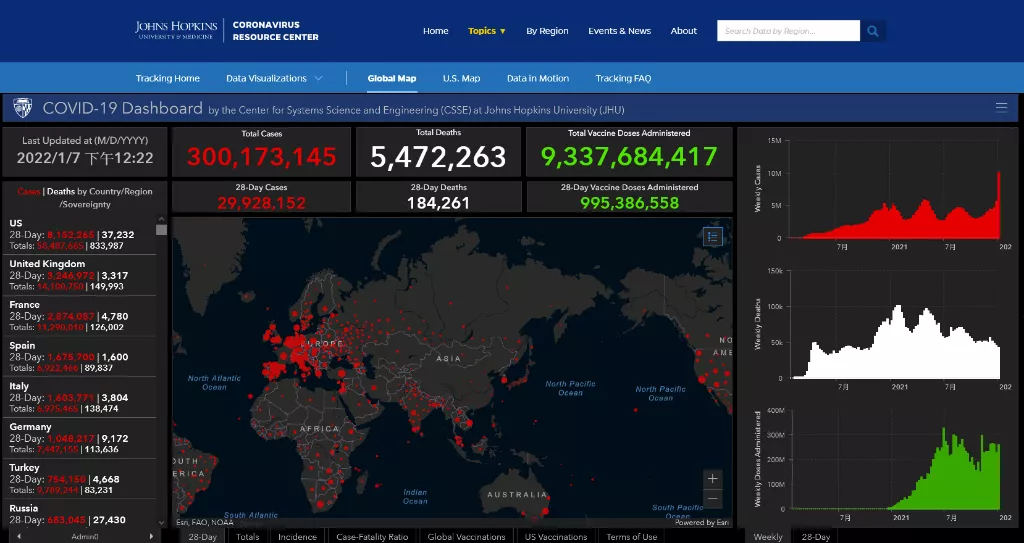Switch to the Totals map tab
This screenshot has width=1024, height=543.
(x=248, y=536)
